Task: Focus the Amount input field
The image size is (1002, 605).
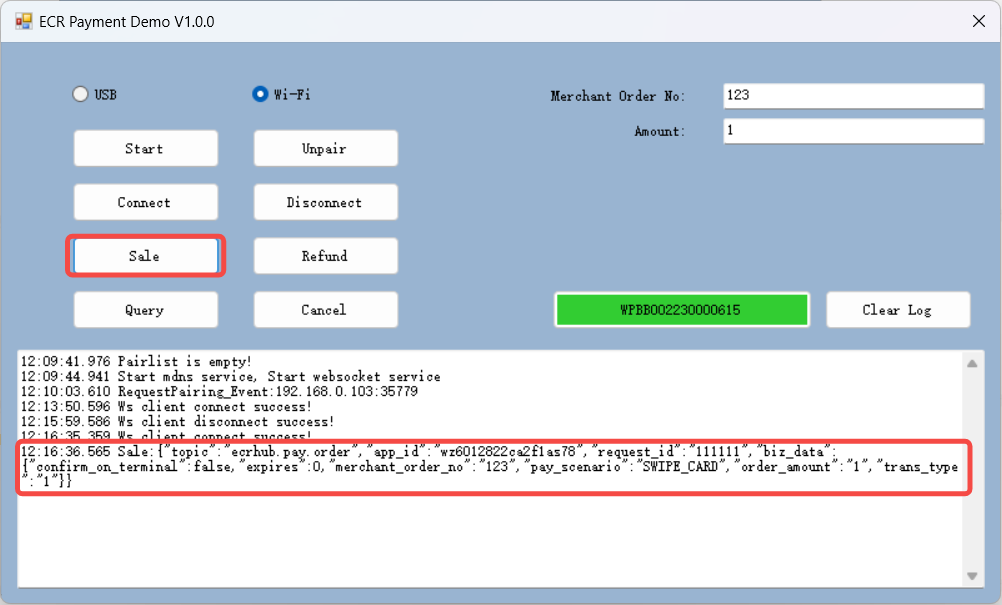Action: tap(853, 131)
